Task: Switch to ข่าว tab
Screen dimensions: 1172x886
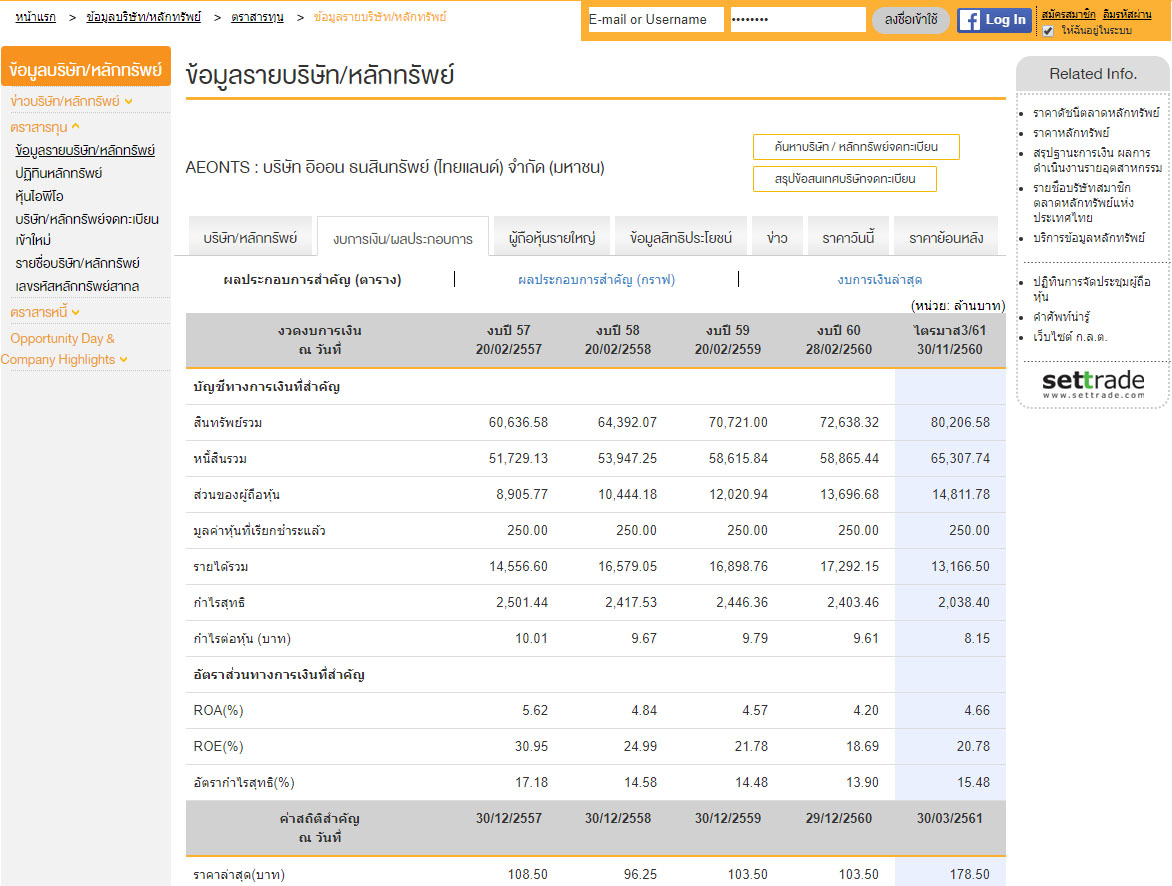Action: point(777,238)
